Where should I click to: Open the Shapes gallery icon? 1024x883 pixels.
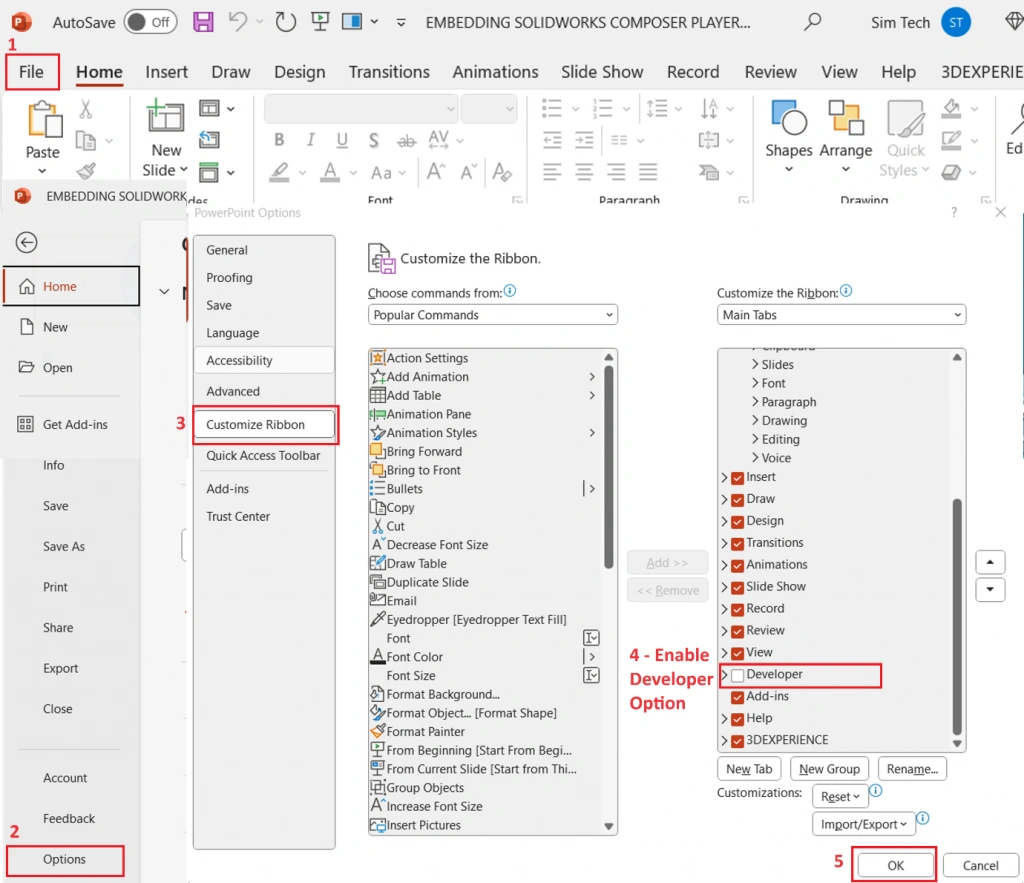[x=789, y=118]
